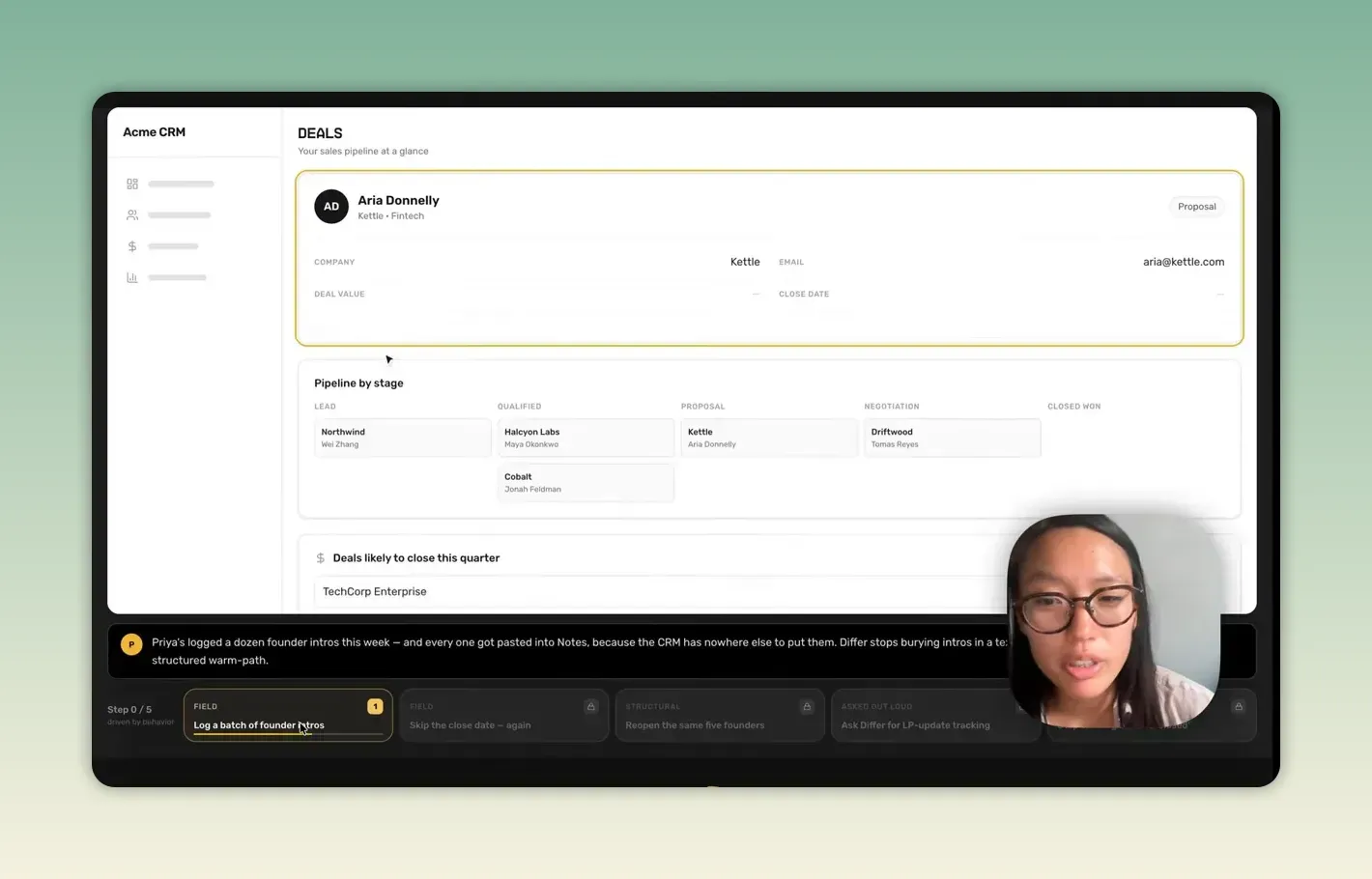Select the Reopen the same five founders step

pyautogui.click(x=720, y=715)
